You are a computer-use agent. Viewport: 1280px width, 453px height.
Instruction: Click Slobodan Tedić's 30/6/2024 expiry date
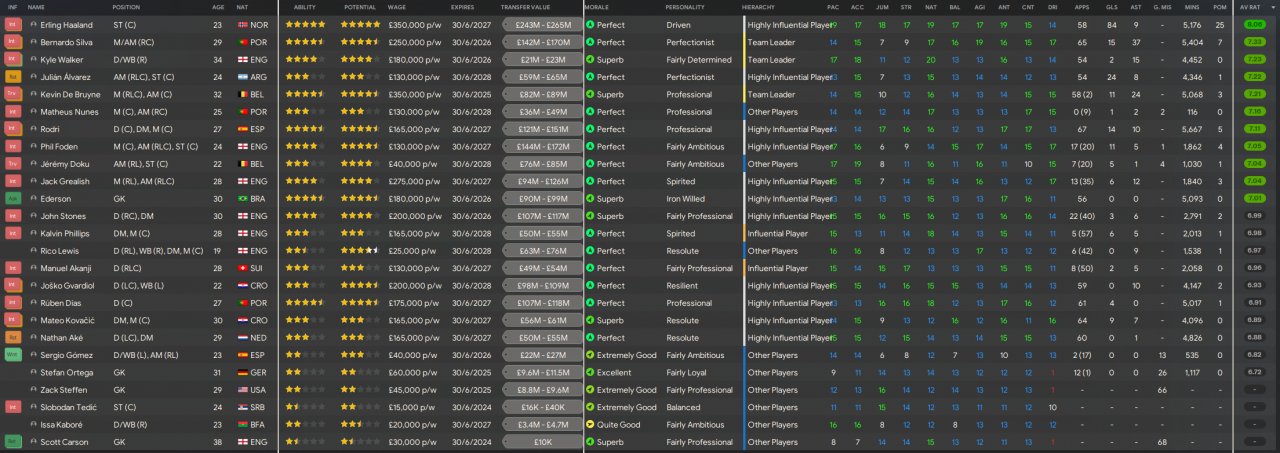[x=469, y=407]
